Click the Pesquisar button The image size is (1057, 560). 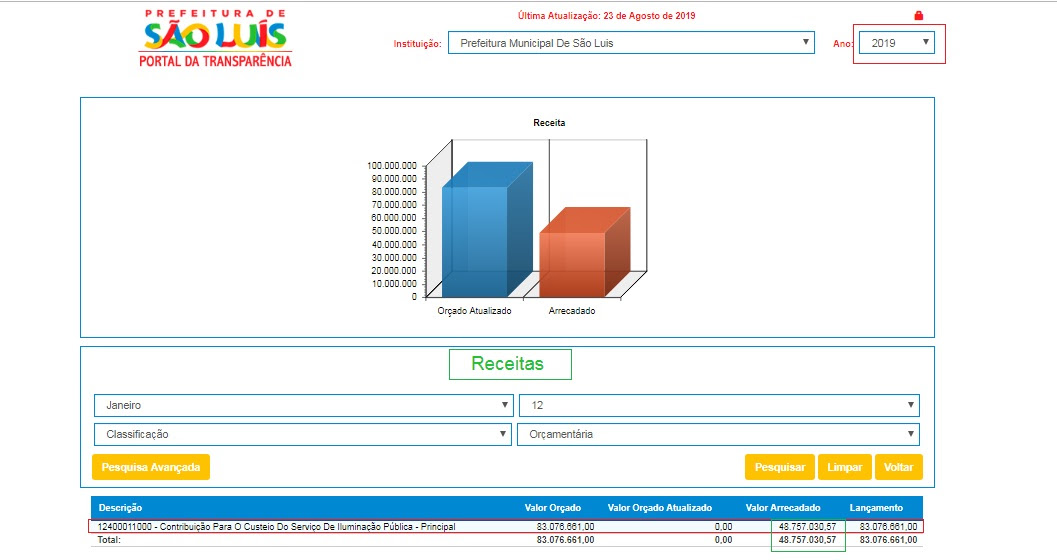[780, 467]
